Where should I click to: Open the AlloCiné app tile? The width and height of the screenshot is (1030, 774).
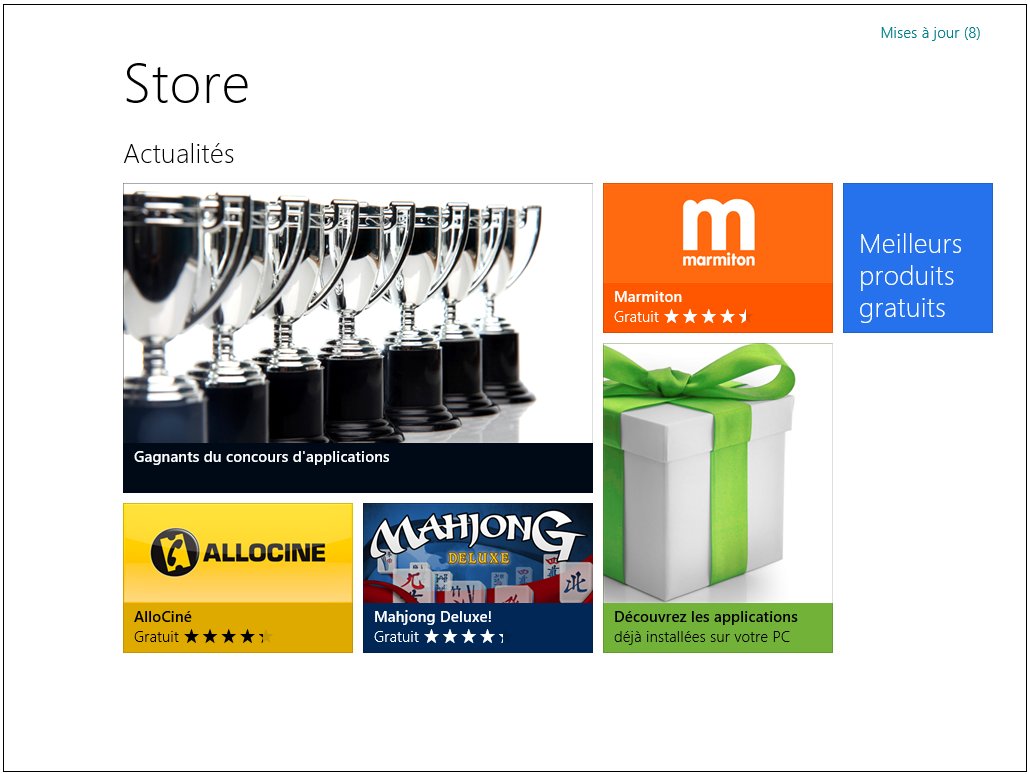[x=238, y=578]
